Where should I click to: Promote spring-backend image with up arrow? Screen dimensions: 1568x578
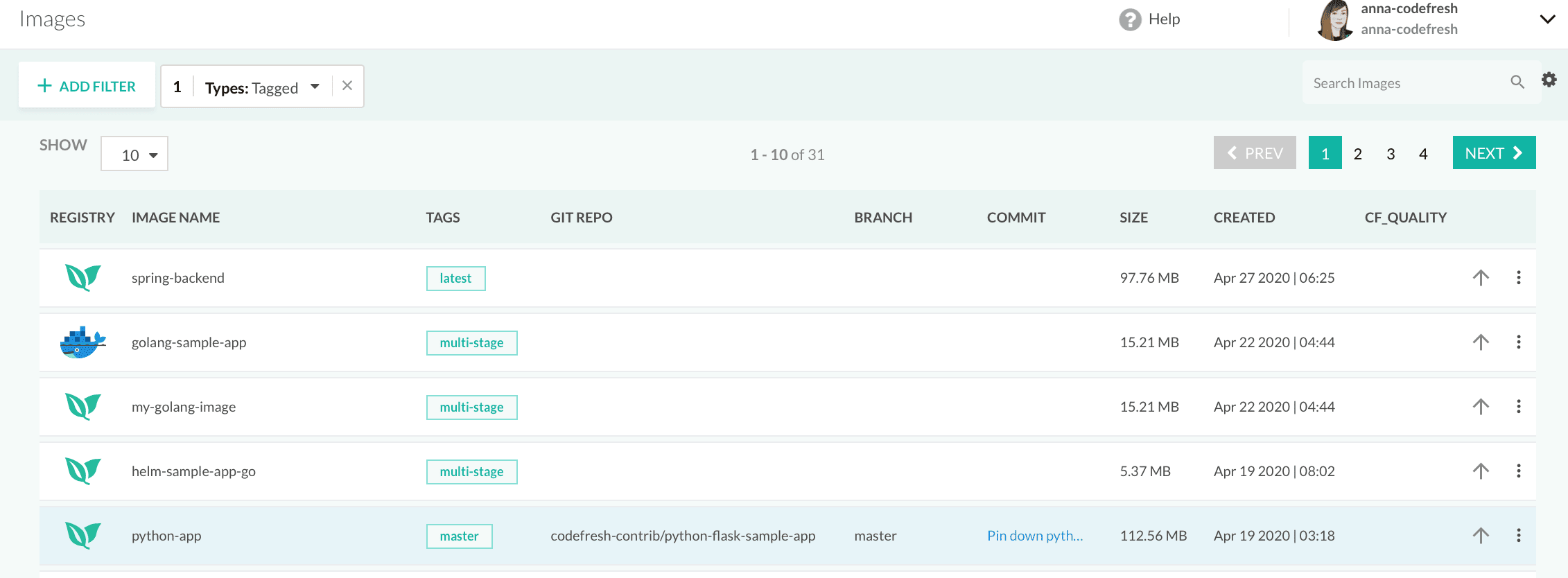point(1481,278)
